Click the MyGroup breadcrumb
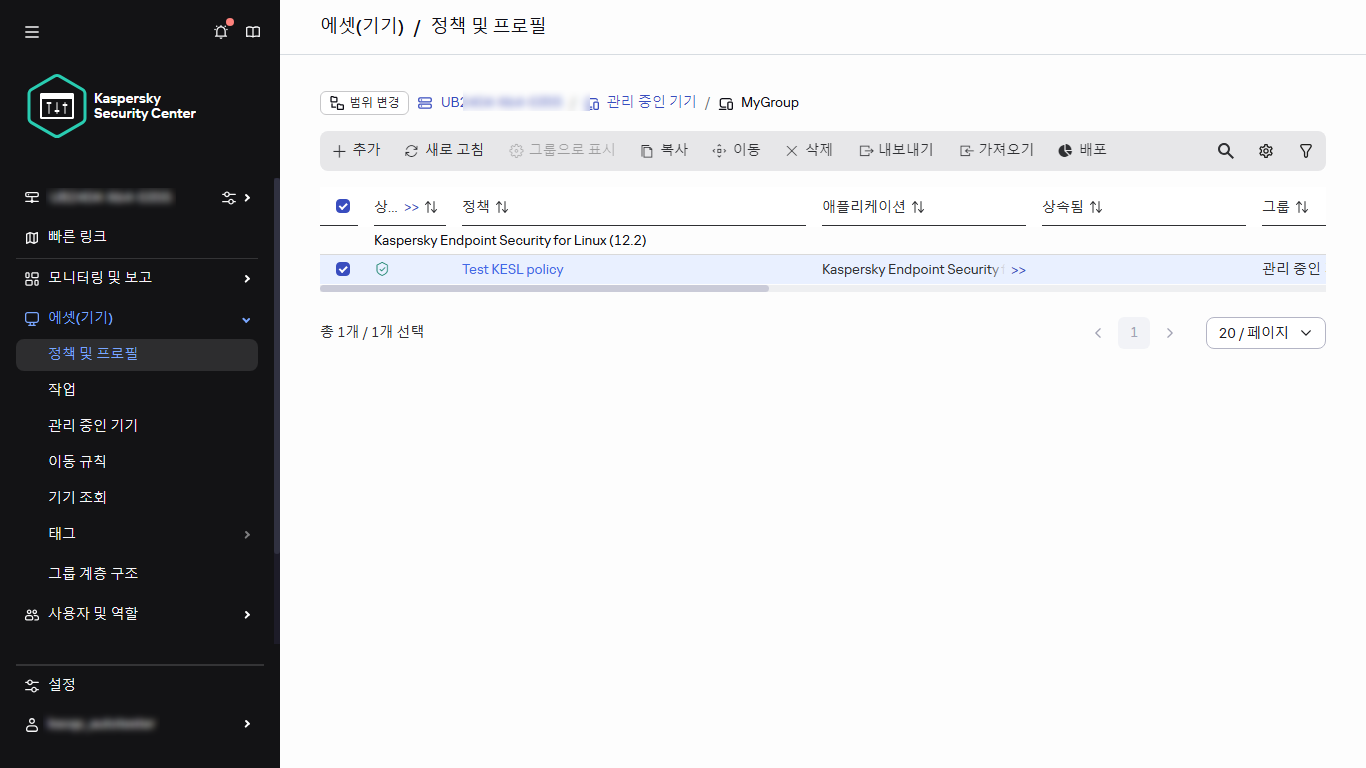The image size is (1366, 768). tap(767, 102)
